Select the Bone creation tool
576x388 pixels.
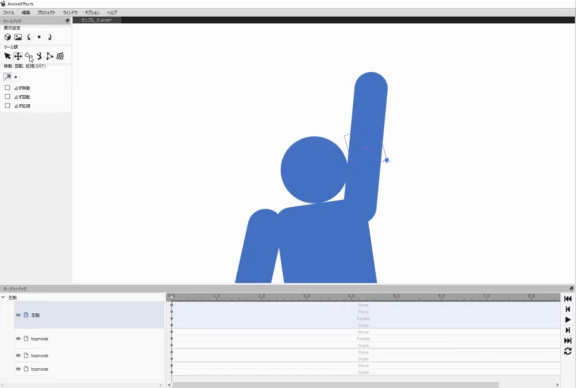pyautogui.click(x=29, y=56)
